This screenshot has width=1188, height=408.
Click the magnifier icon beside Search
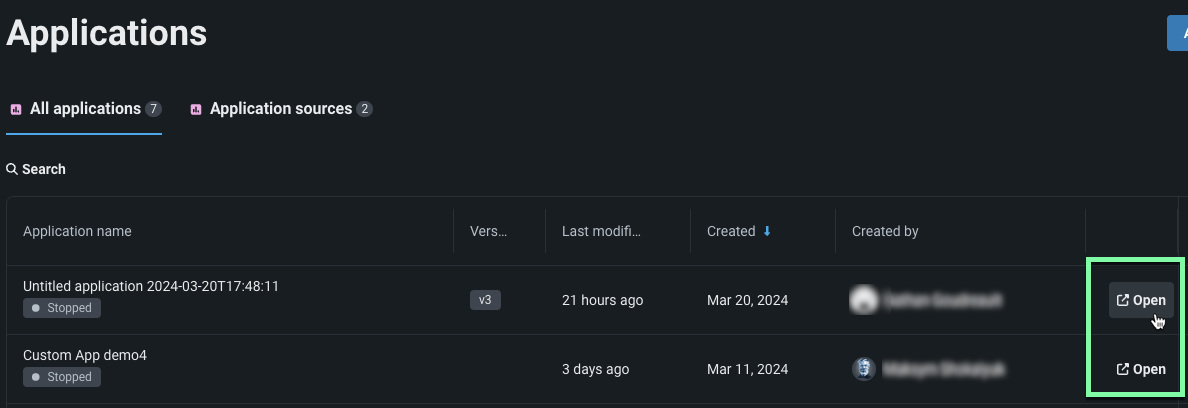tap(12, 169)
